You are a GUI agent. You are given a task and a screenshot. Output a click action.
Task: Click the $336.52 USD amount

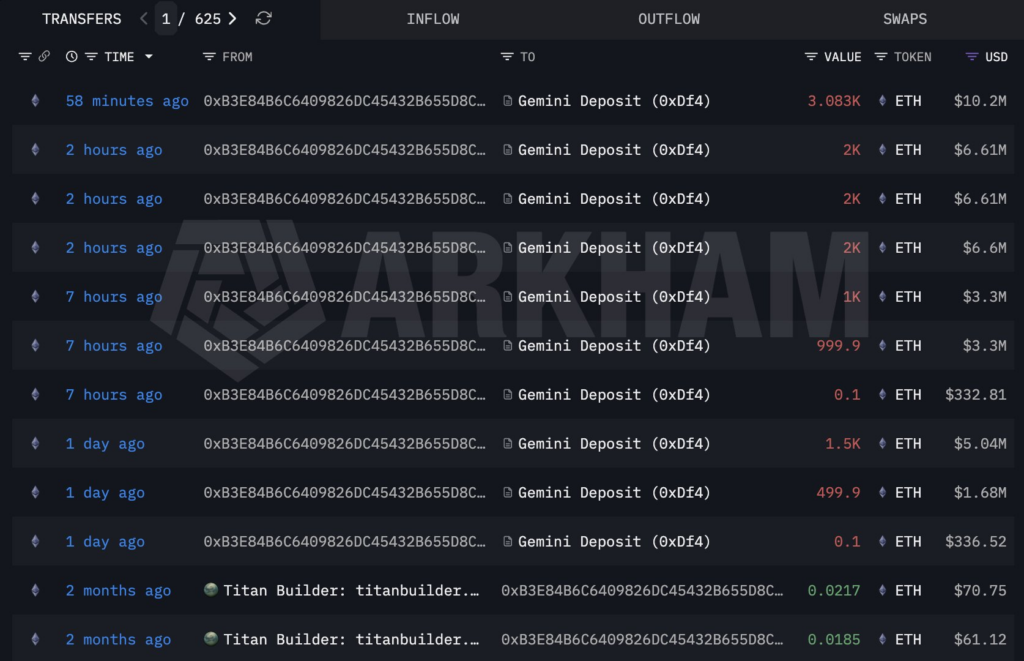[x=976, y=541]
